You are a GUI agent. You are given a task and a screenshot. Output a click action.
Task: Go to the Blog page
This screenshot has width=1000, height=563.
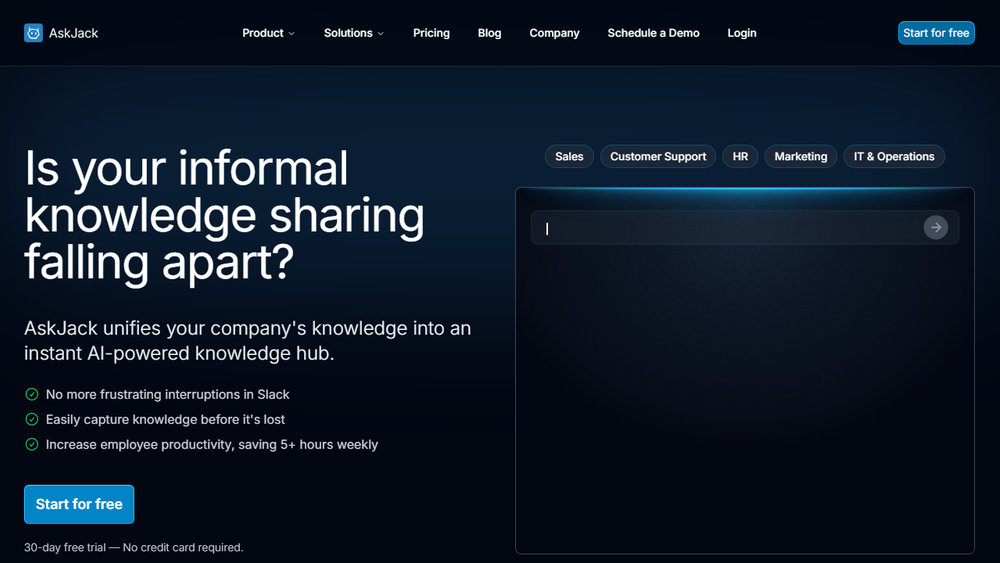click(489, 33)
